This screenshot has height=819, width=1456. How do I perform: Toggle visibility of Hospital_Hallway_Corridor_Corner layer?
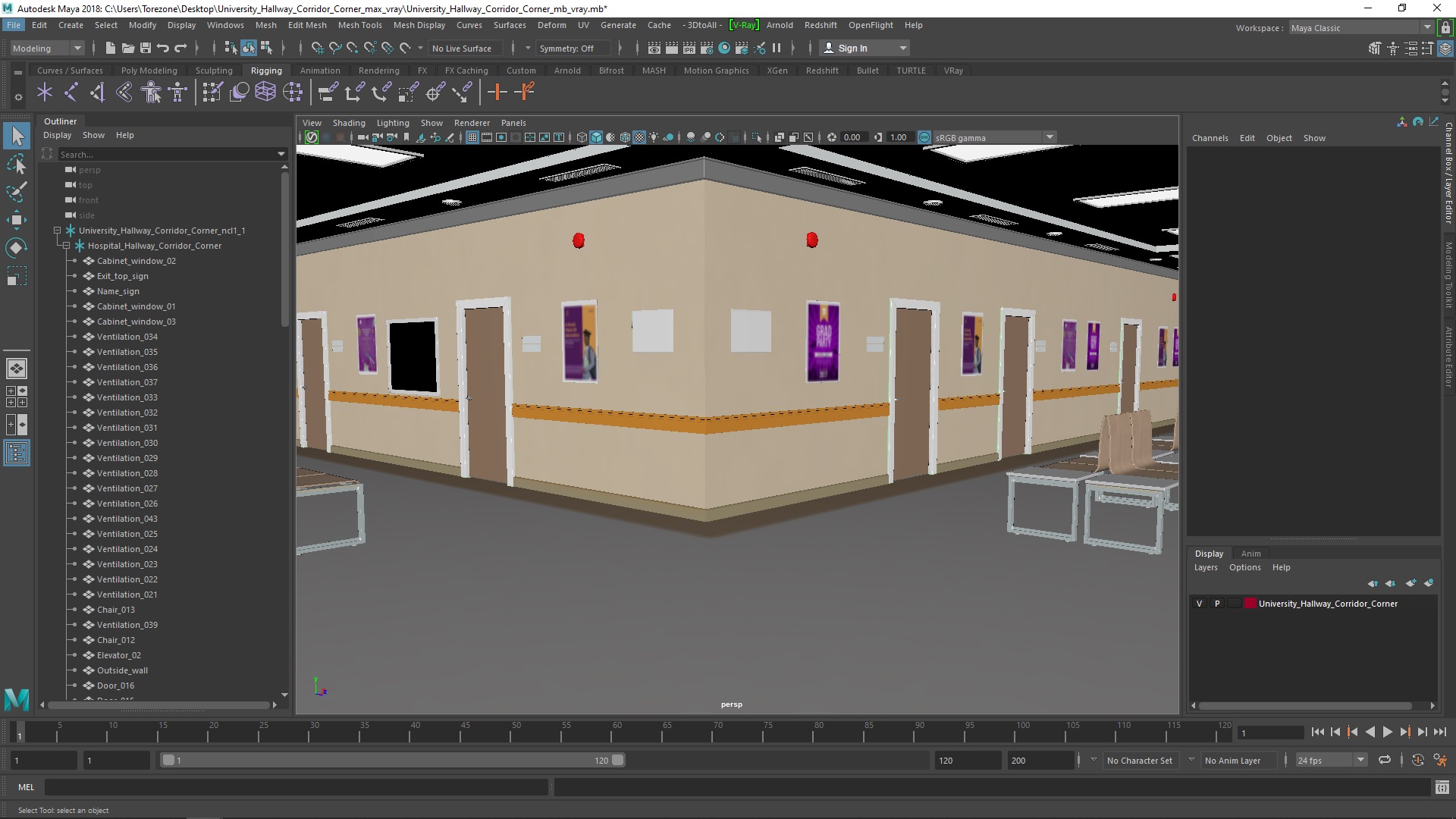coord(1199,603)
